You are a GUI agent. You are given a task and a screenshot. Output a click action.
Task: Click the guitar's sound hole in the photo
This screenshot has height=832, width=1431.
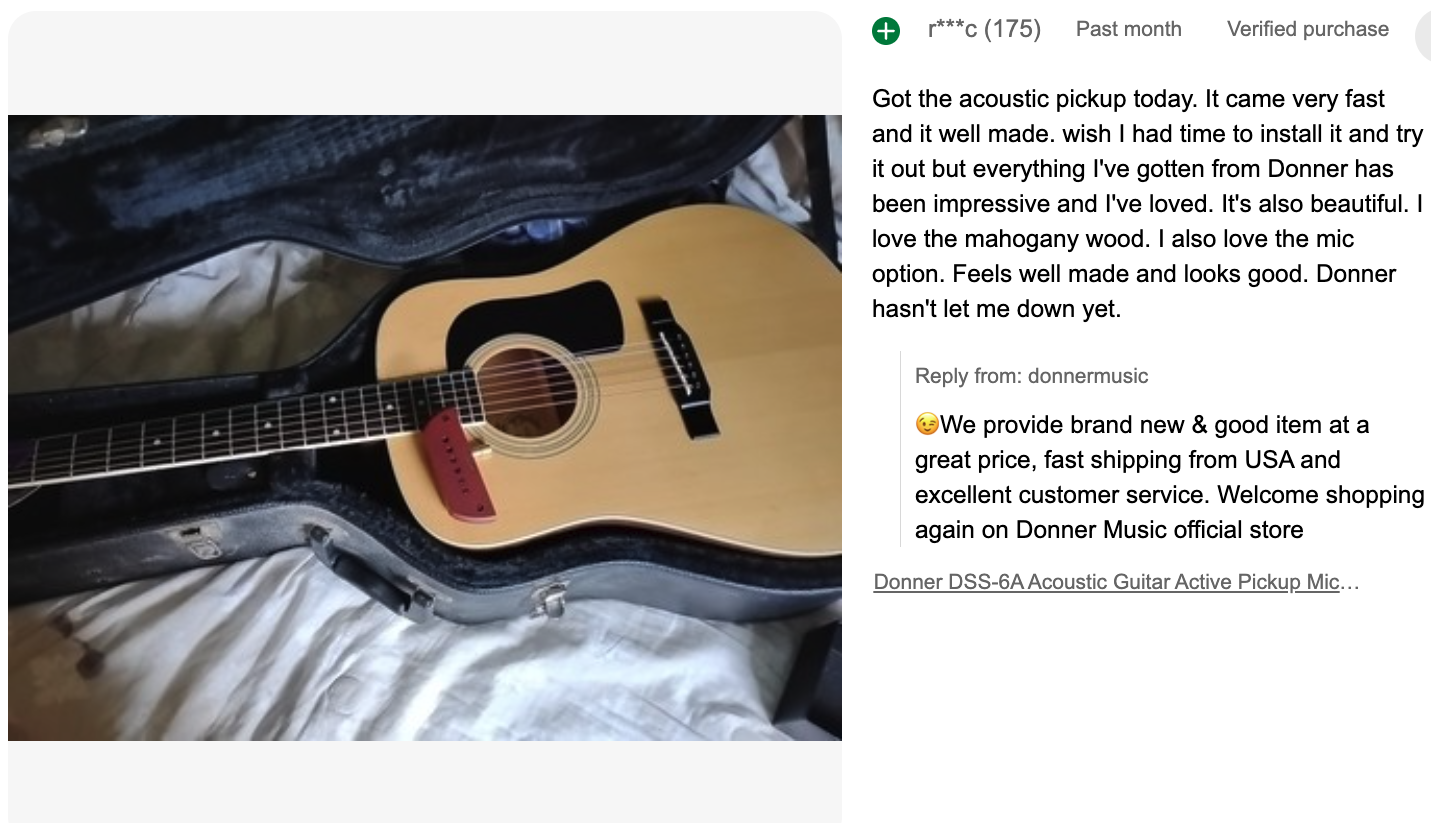[x=531, y=393]
